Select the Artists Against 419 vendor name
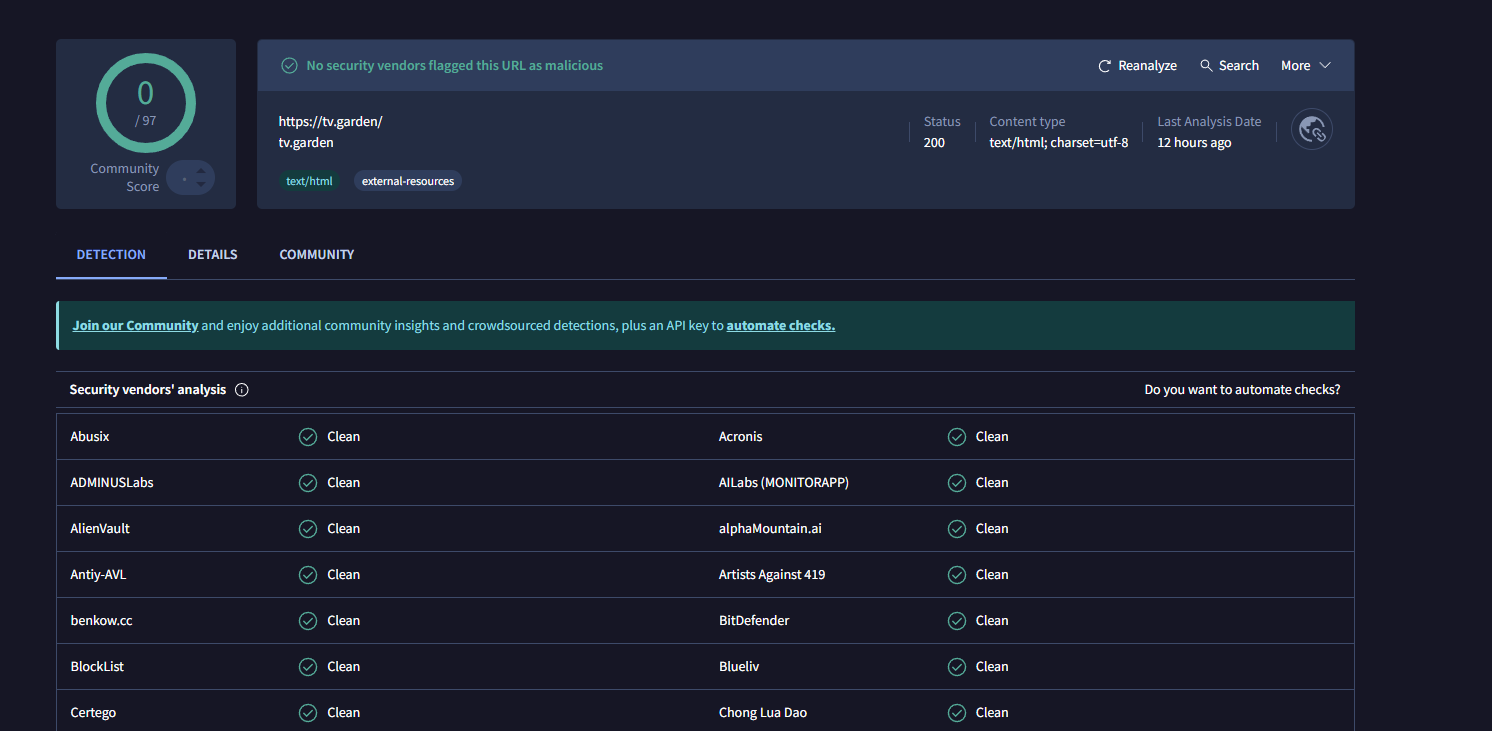The width and height of the screenshot is (1492, 731). coord(772,575)
